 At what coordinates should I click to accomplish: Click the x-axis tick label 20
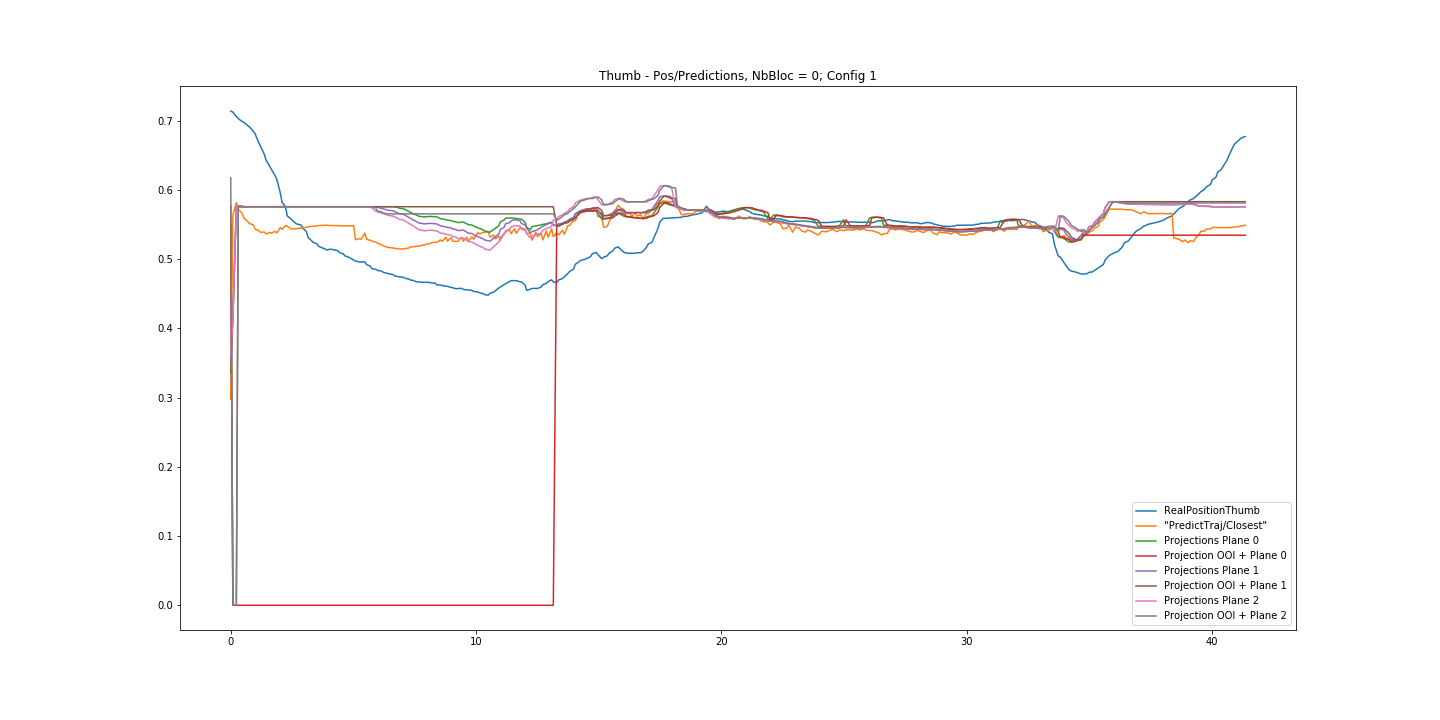(721, 644)
